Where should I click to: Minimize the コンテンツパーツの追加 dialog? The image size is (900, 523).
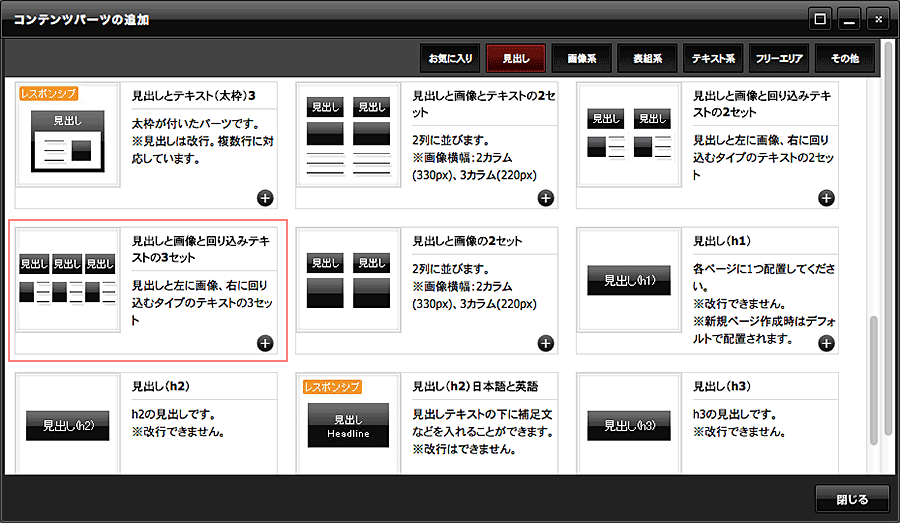tap(849, 19)
